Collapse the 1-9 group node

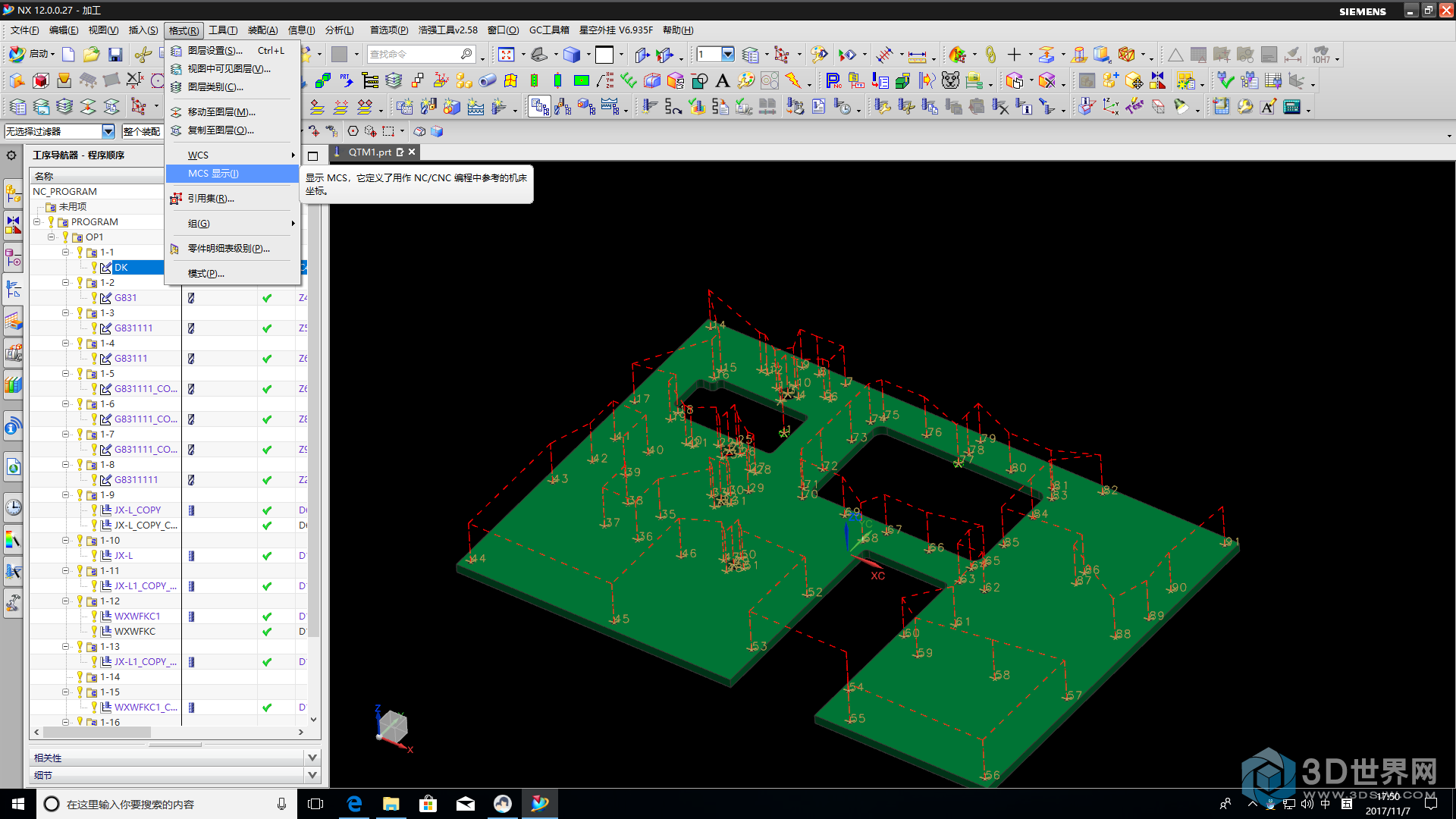(x=65, y=494)
